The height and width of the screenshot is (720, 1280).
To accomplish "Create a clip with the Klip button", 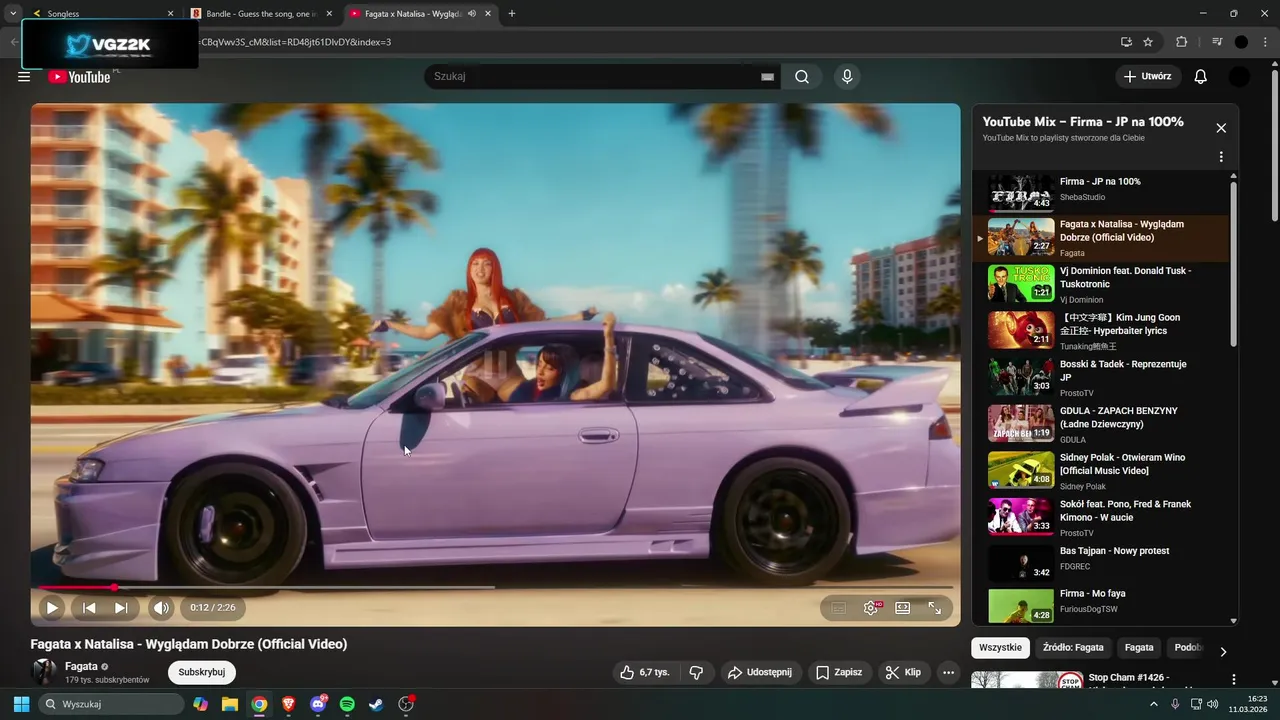I will (x=903, y=673).
